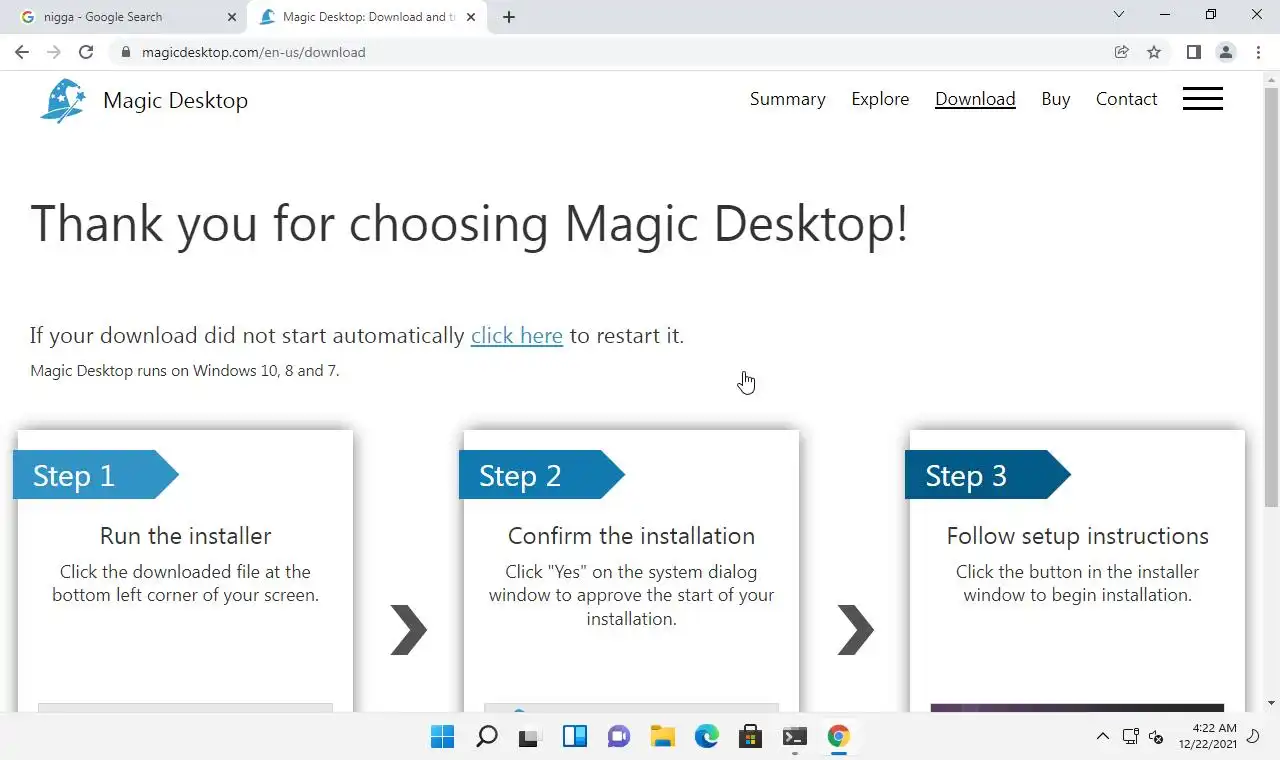Screen dimensions: 1280x760
Task: Open the night mode notification icon
Action: point(1255,737)
